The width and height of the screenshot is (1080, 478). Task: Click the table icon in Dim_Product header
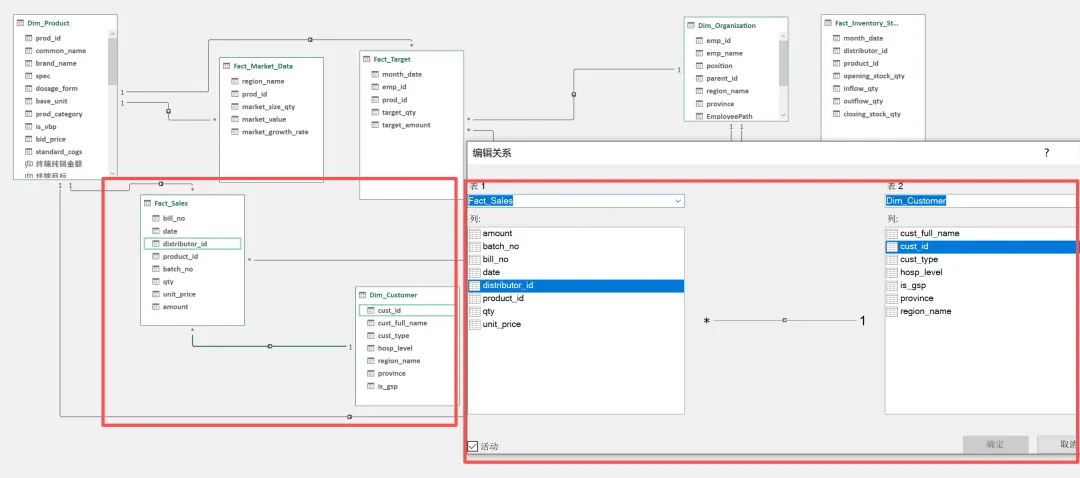[20, 23]
